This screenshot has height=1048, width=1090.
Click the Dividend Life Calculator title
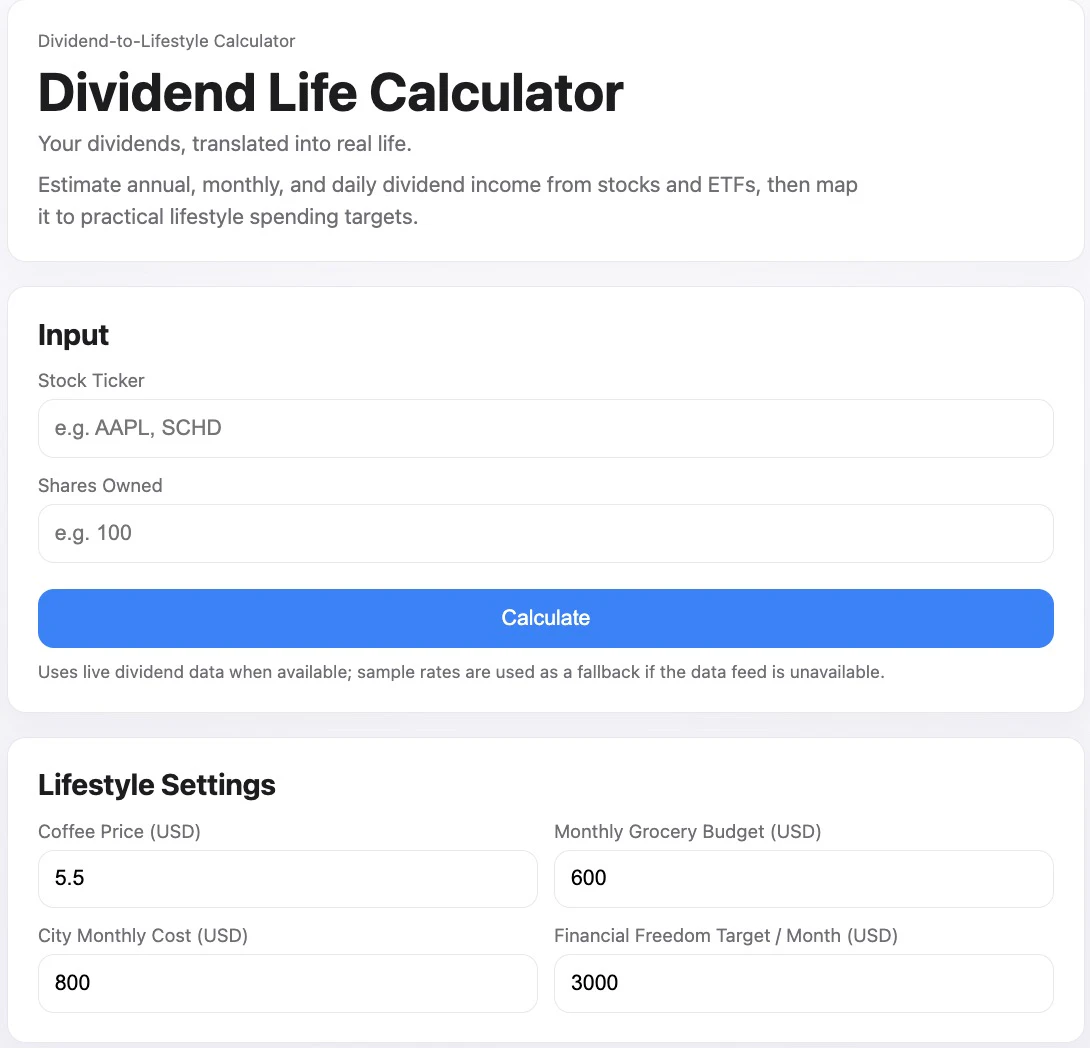[x=329, y=92]
